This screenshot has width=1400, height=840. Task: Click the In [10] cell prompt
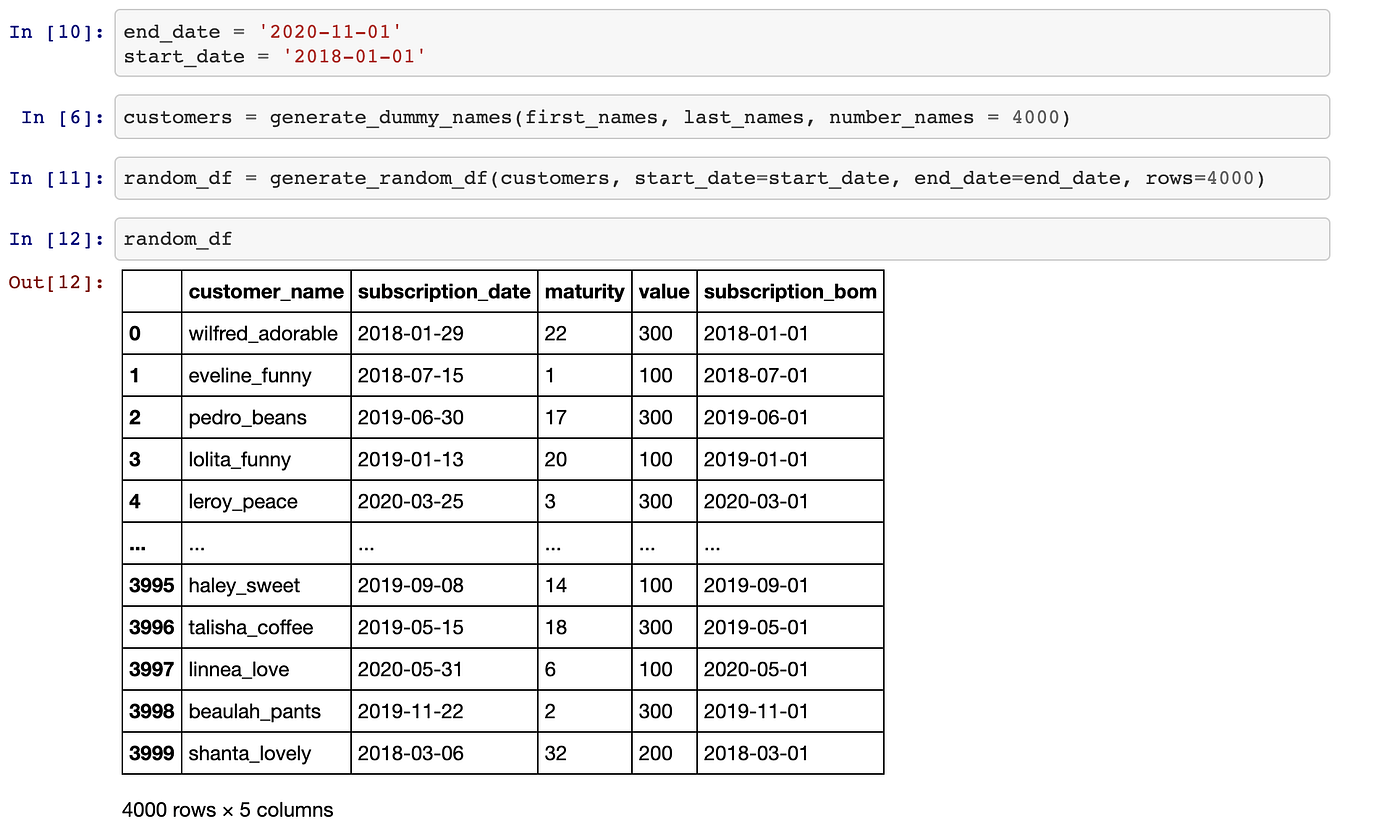click(52, 31)
